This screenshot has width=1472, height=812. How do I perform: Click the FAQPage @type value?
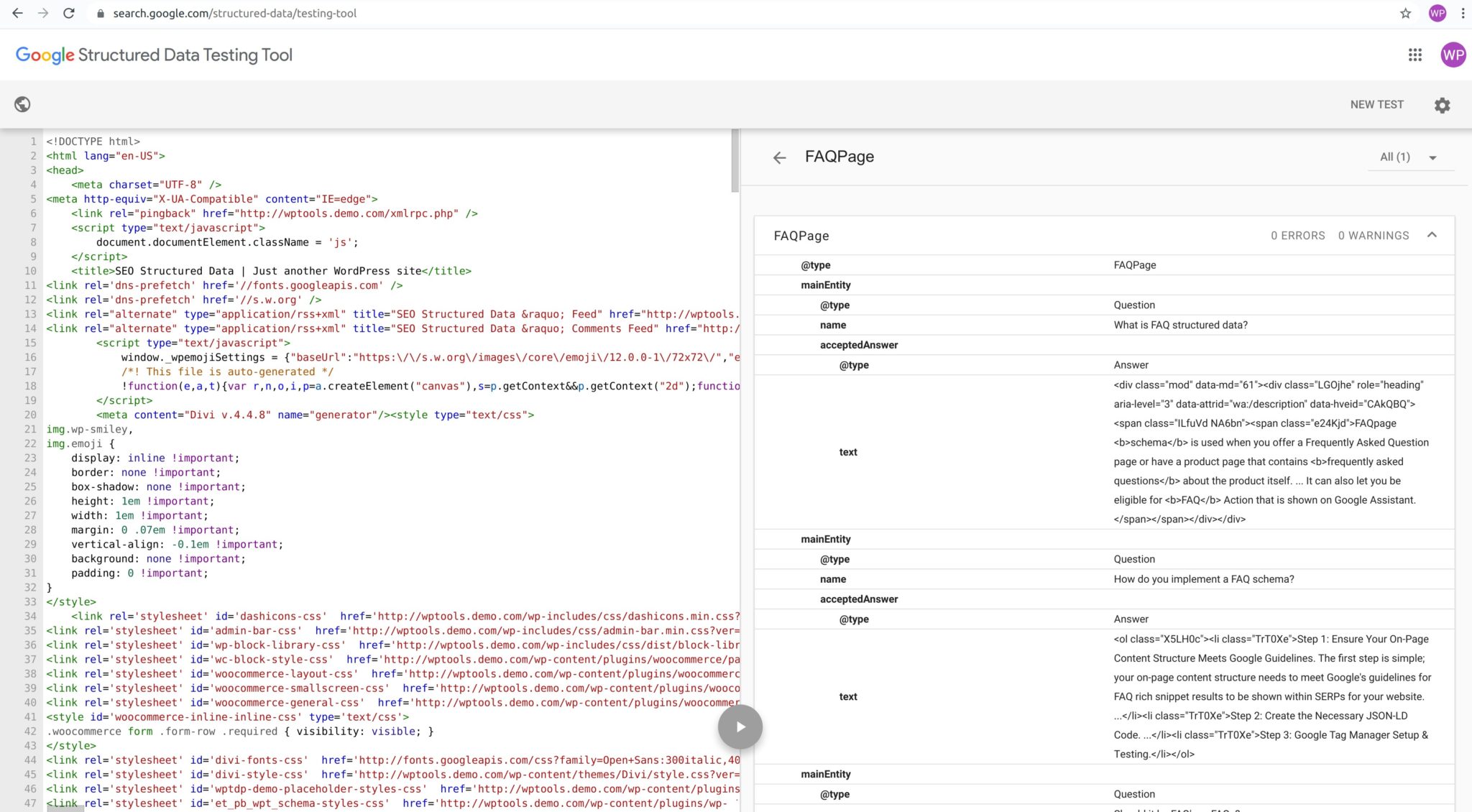pos(1135,265)
